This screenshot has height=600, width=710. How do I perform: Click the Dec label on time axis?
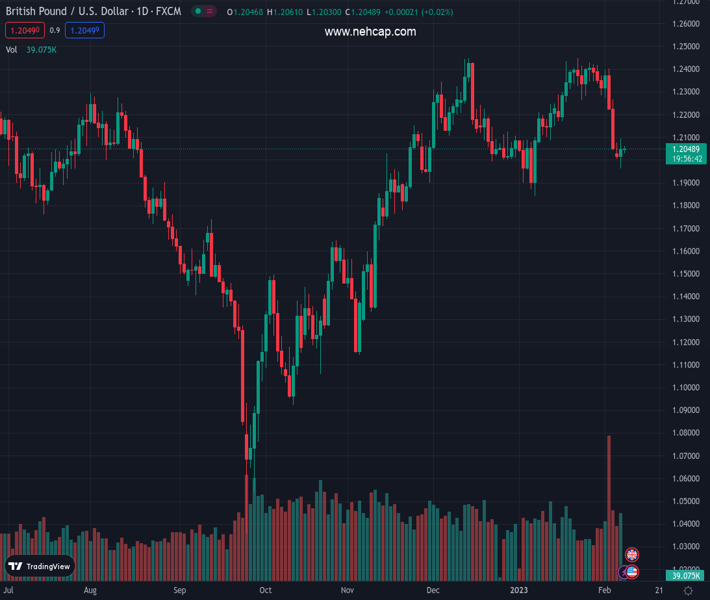click(x=432, y=591)
